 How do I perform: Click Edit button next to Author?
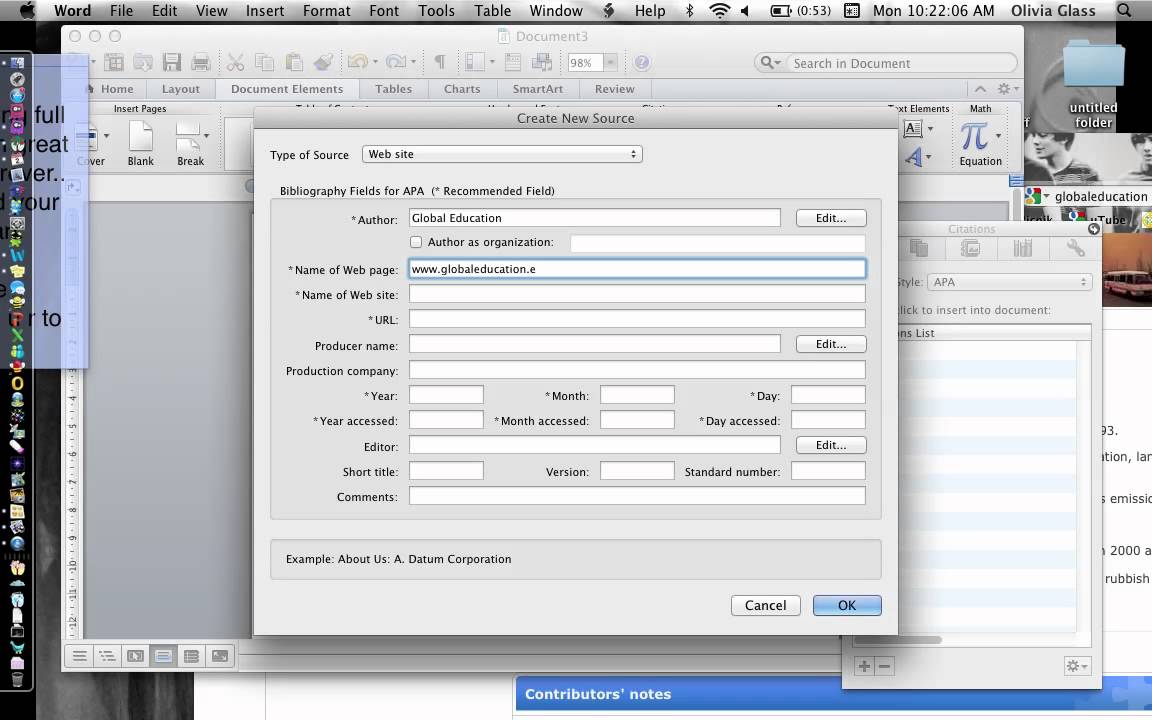(831, 218)
